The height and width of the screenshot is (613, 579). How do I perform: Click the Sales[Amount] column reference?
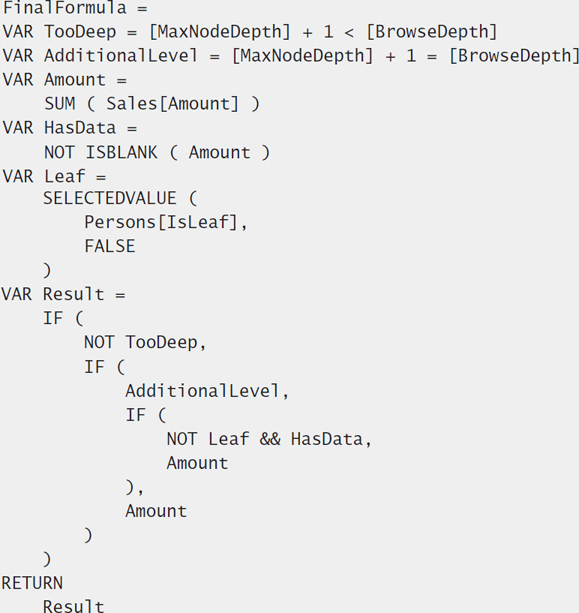click(172, 104)
